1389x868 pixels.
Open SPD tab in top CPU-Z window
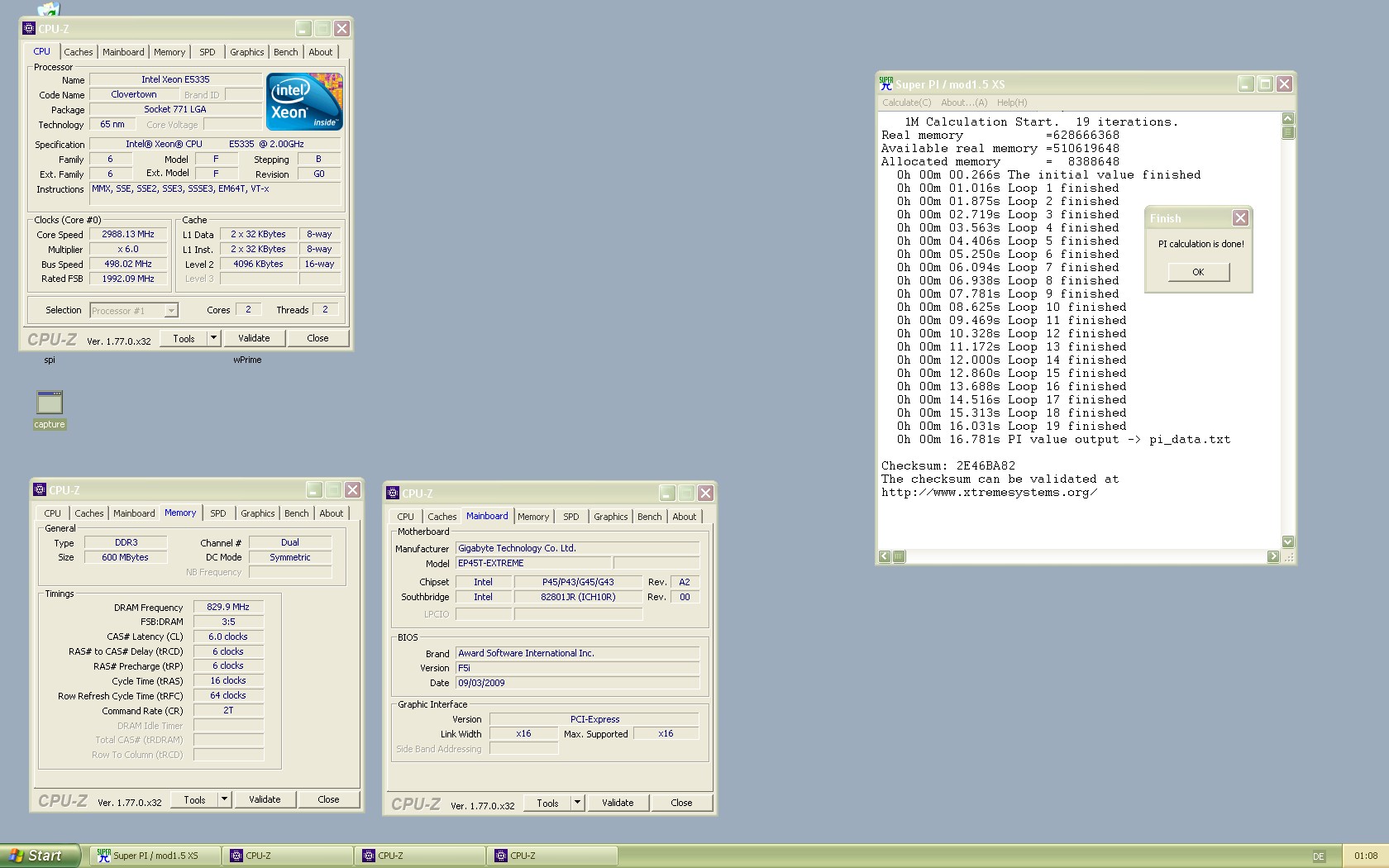pos(208,52)
